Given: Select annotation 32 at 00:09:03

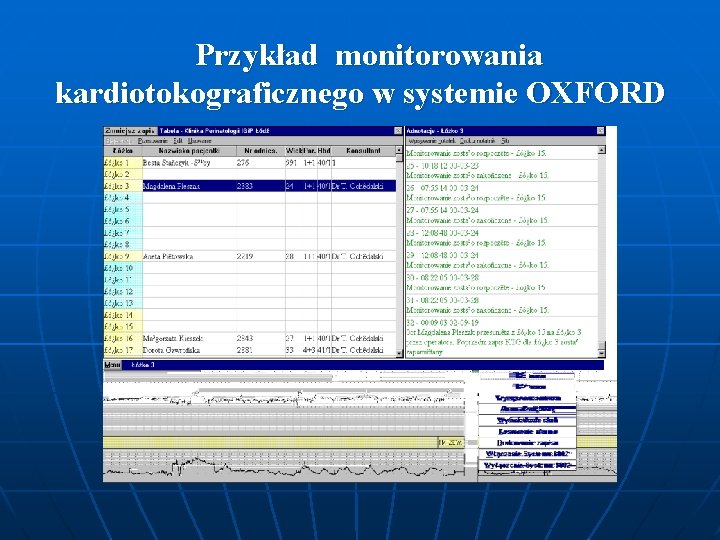Looking at the screenshot, I should (x=502, y=337).
